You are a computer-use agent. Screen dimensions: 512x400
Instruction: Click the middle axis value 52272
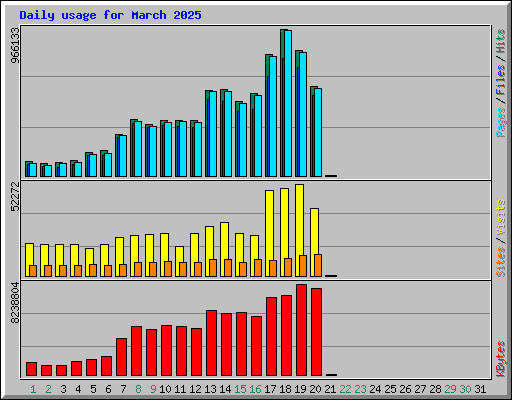[x=15, y=196]
